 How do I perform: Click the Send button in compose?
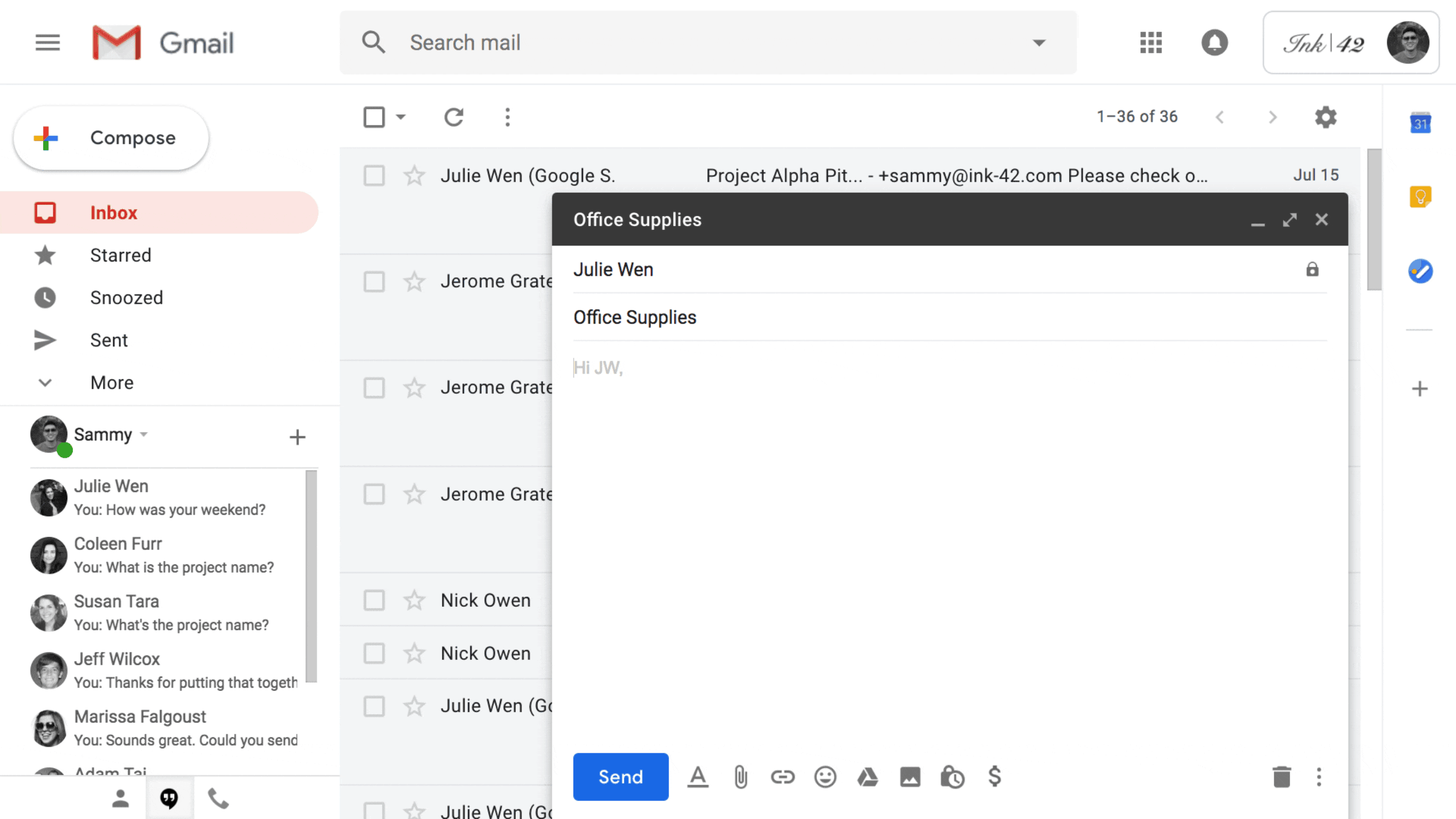tap(620, 777)
